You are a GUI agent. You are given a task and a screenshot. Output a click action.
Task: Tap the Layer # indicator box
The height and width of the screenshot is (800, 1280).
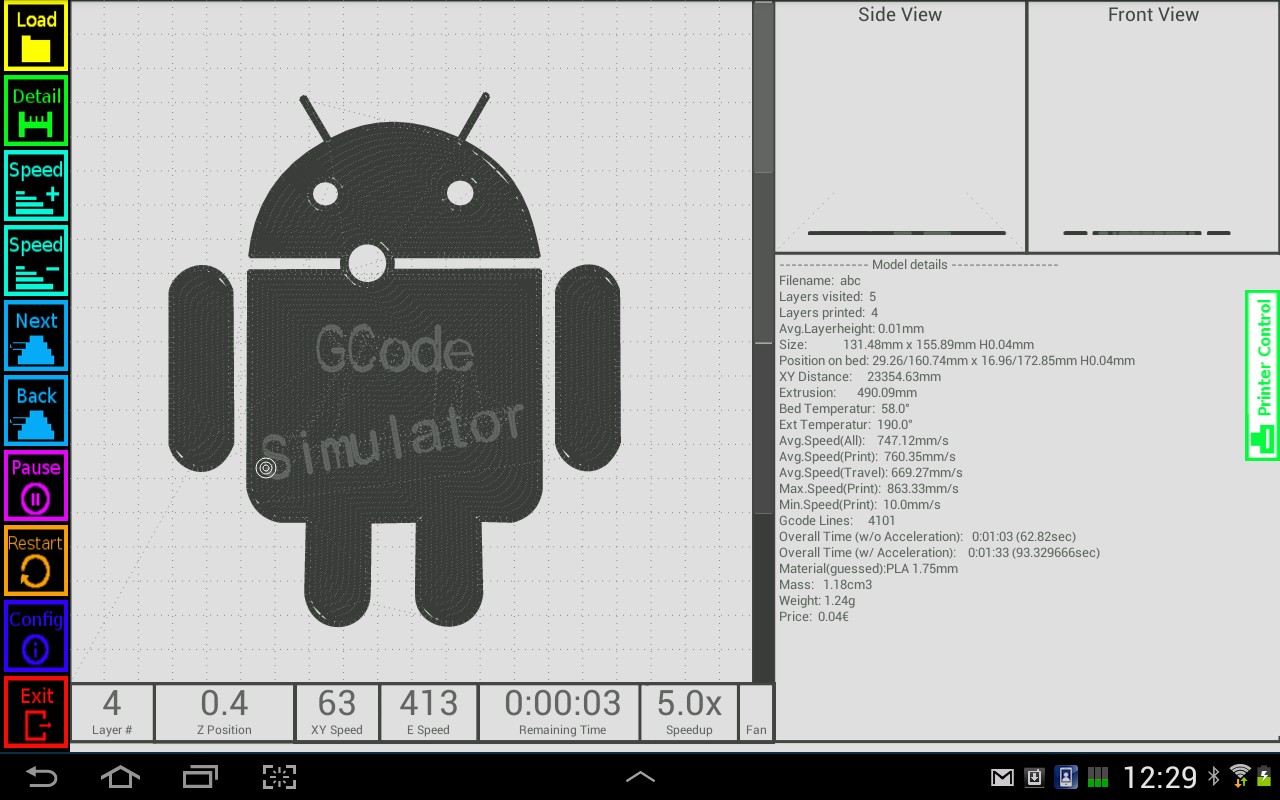pyautogui.click(x=112, y=713)
